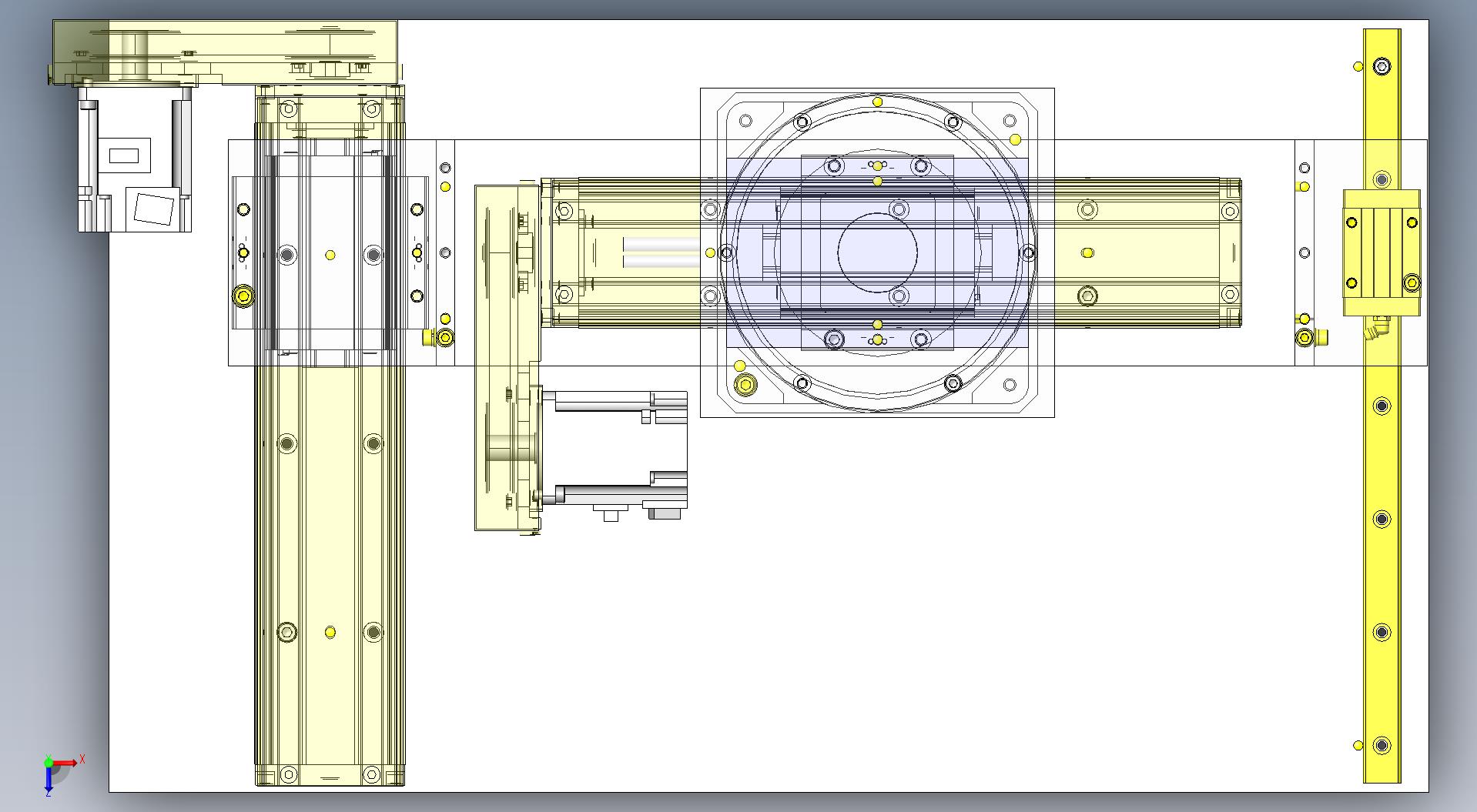Select the yellow linear bearing block on rail

[x=1382, y=252]
